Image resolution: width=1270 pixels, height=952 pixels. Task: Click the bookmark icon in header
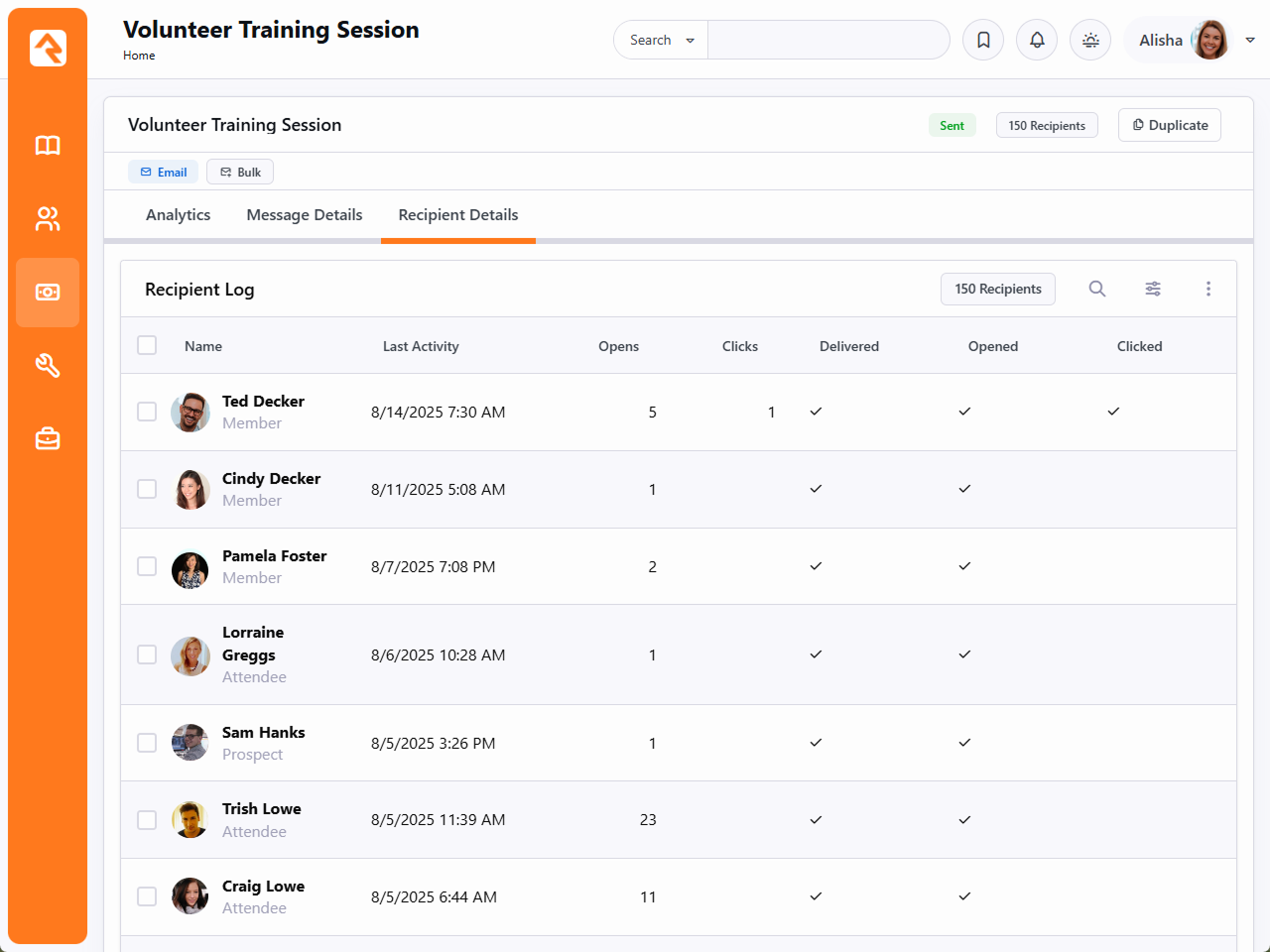[983, 40]
